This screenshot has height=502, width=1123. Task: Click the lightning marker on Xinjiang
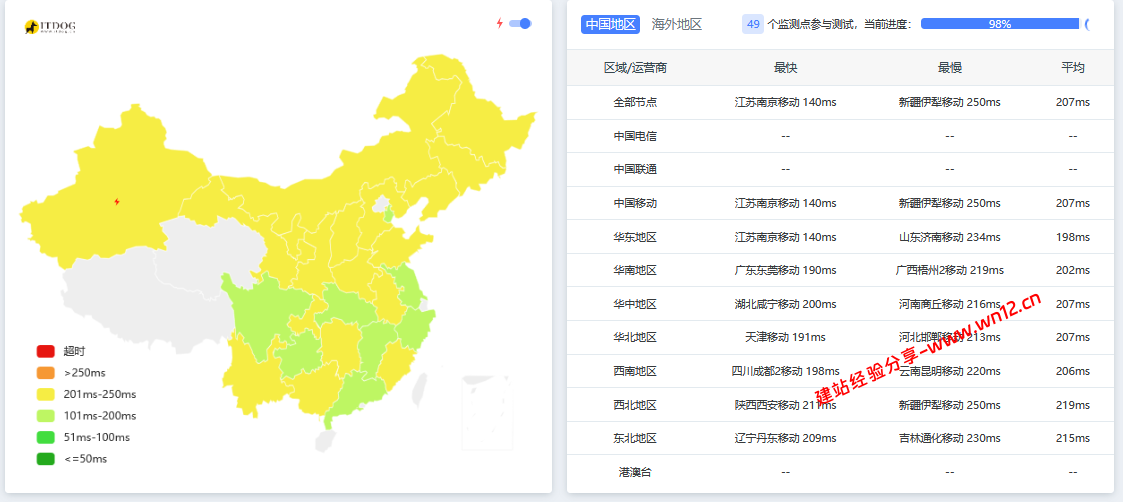point(117,202)
